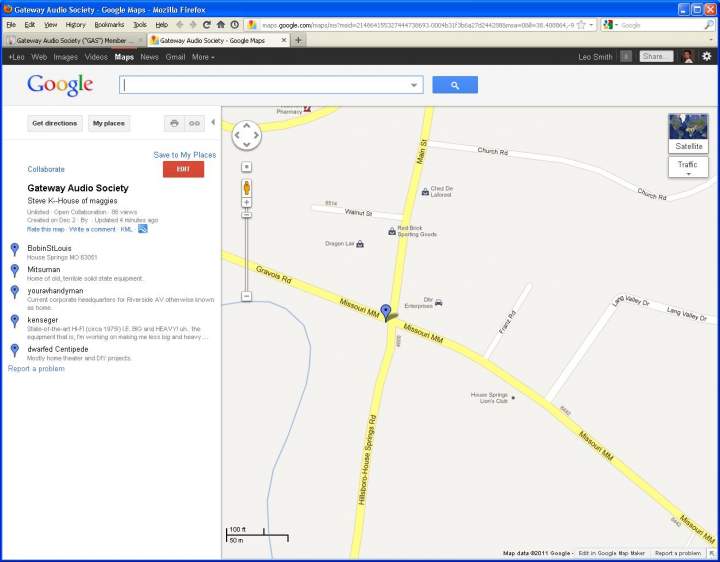Reload the page with refresh icon

pos(207,25)
